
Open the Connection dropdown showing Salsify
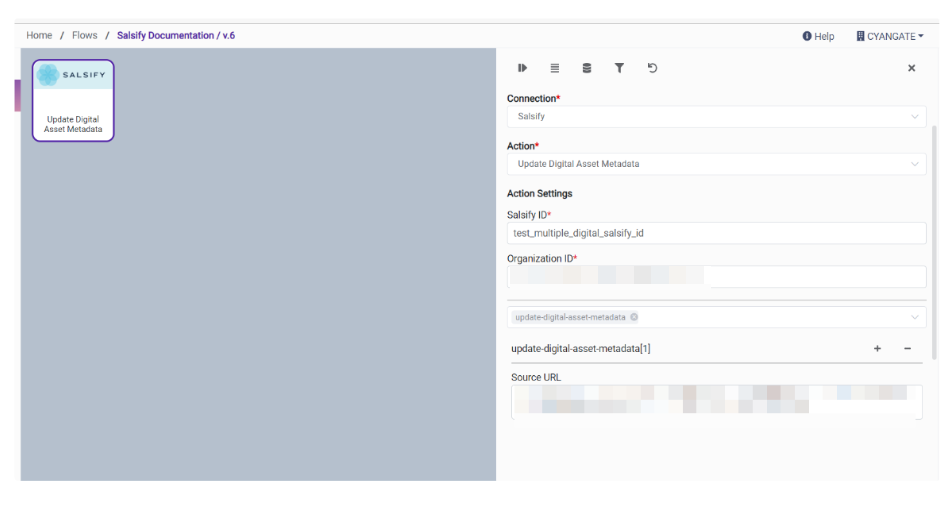click(716, 117)
